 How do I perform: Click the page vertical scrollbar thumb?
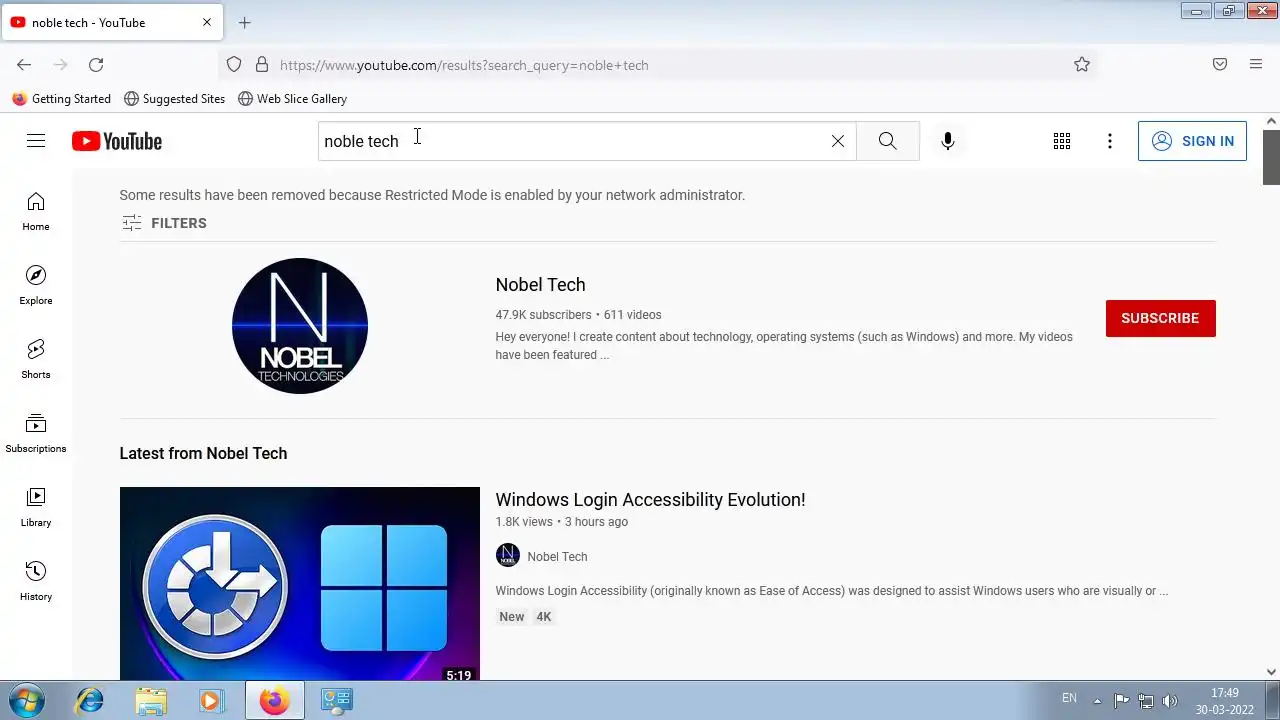click(x=1271, y=157)
